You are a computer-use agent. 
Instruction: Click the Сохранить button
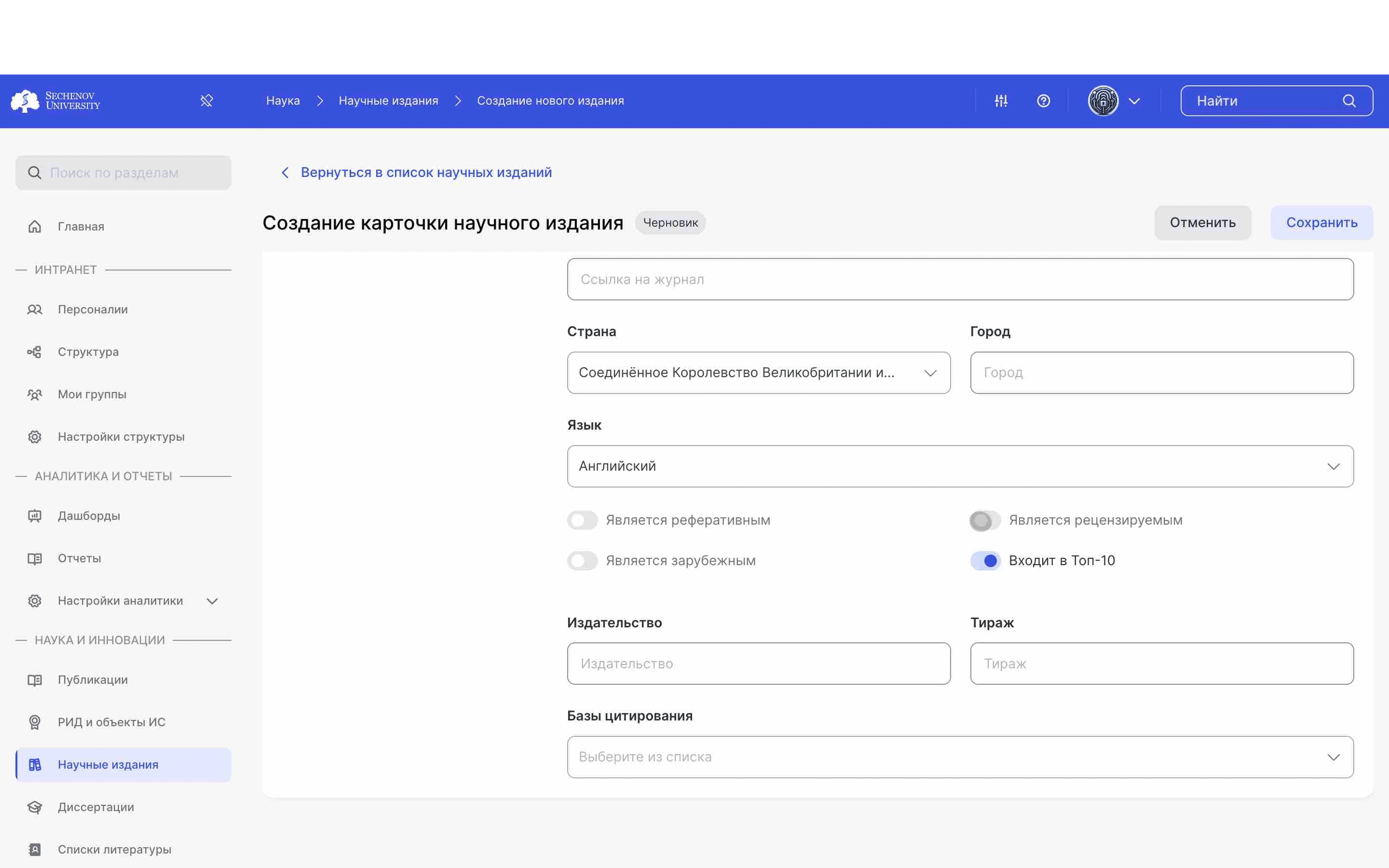coord(1321,222)
